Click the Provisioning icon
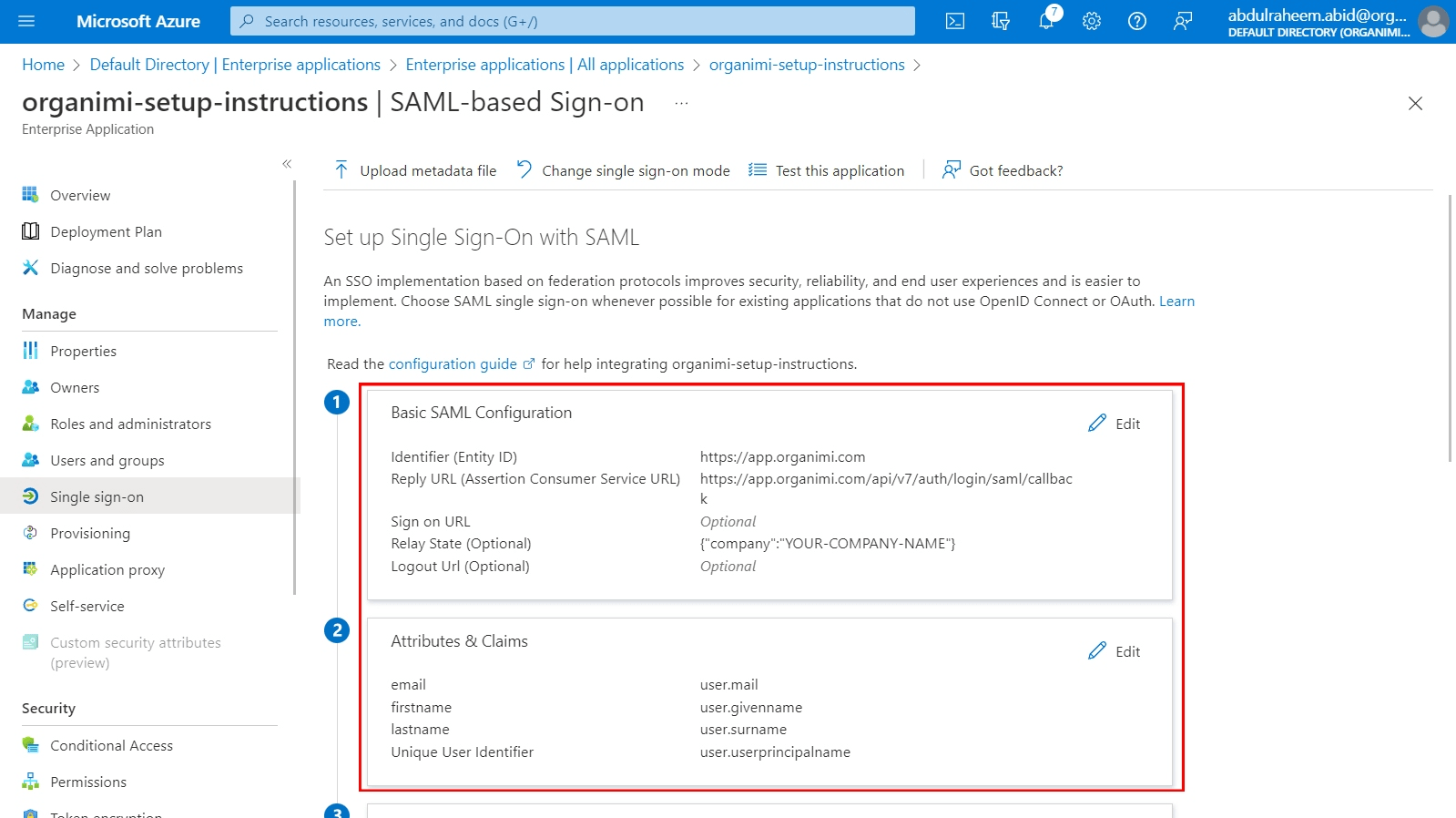The image size is (1456, 818). click(x=30, y=532)
